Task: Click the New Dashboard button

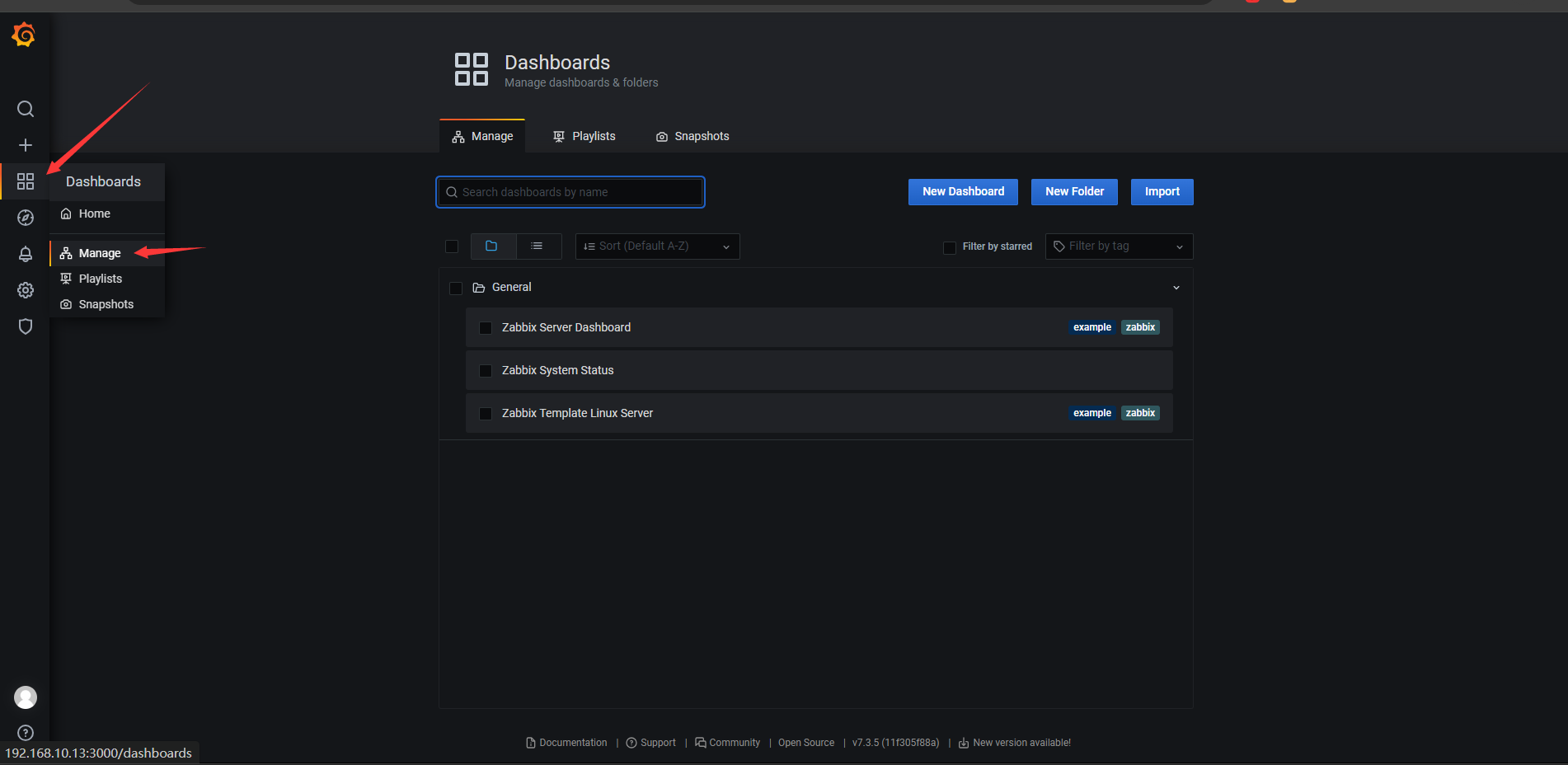Action: point(963,192)
